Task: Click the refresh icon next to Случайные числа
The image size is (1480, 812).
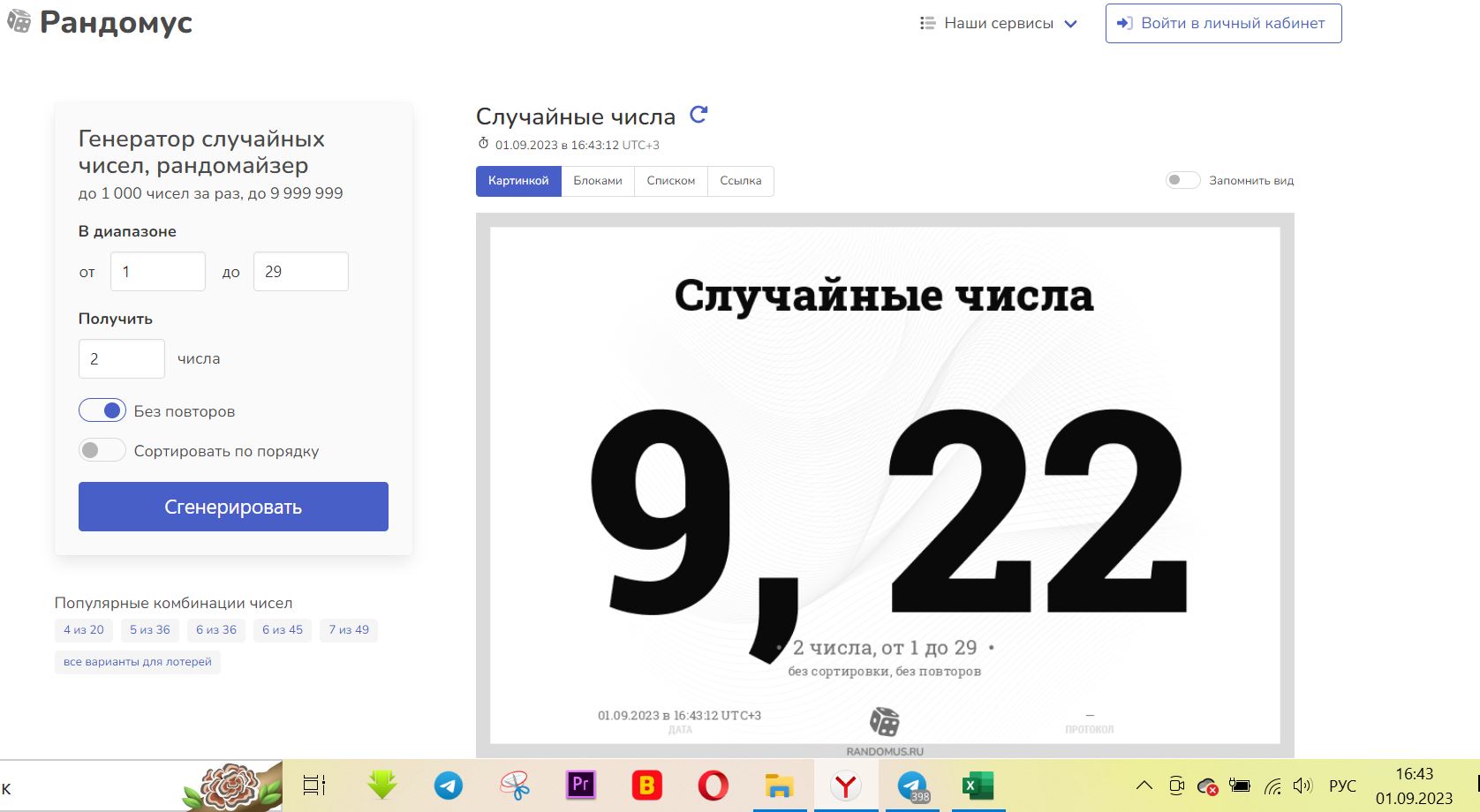Action: point(698,115)
